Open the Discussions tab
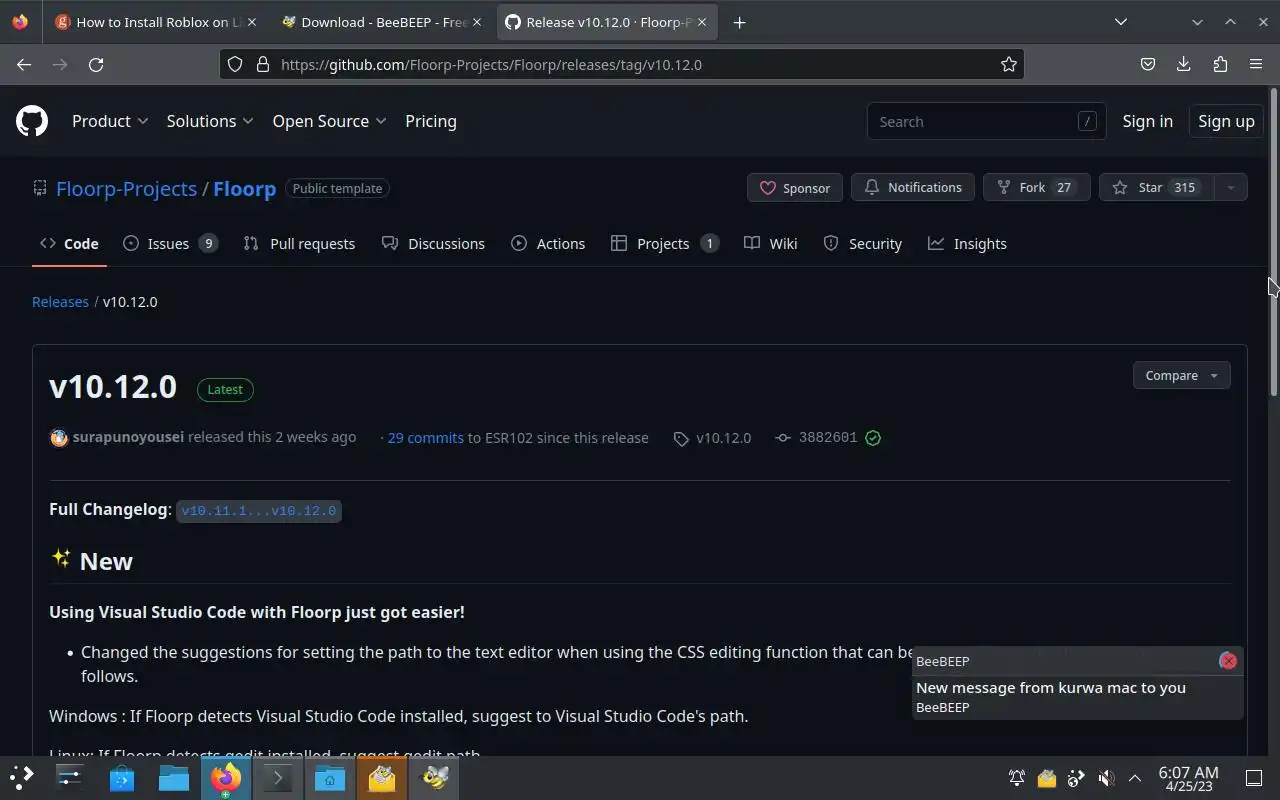 433,244
